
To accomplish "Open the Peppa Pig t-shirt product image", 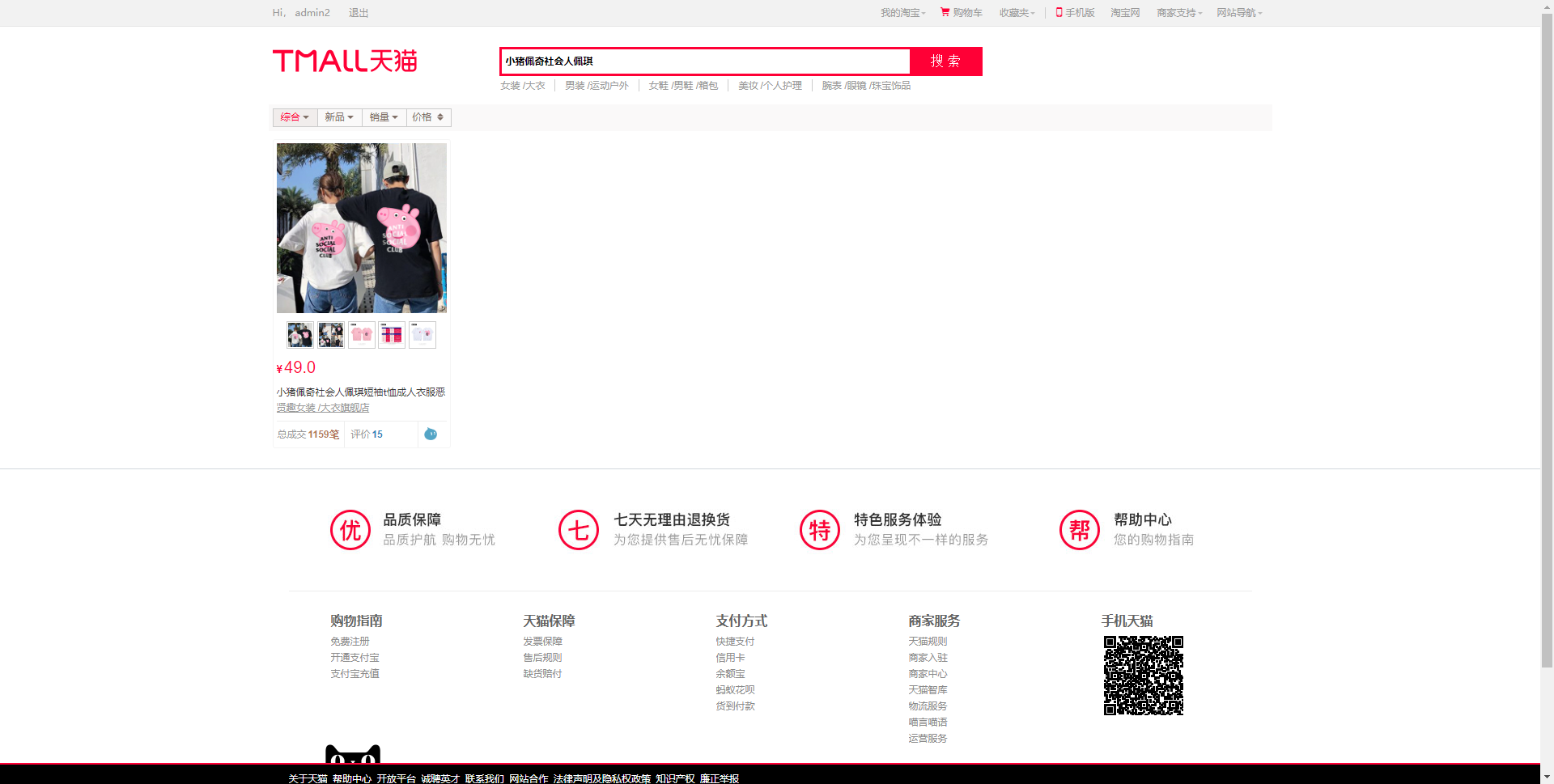I will point(362,228).
